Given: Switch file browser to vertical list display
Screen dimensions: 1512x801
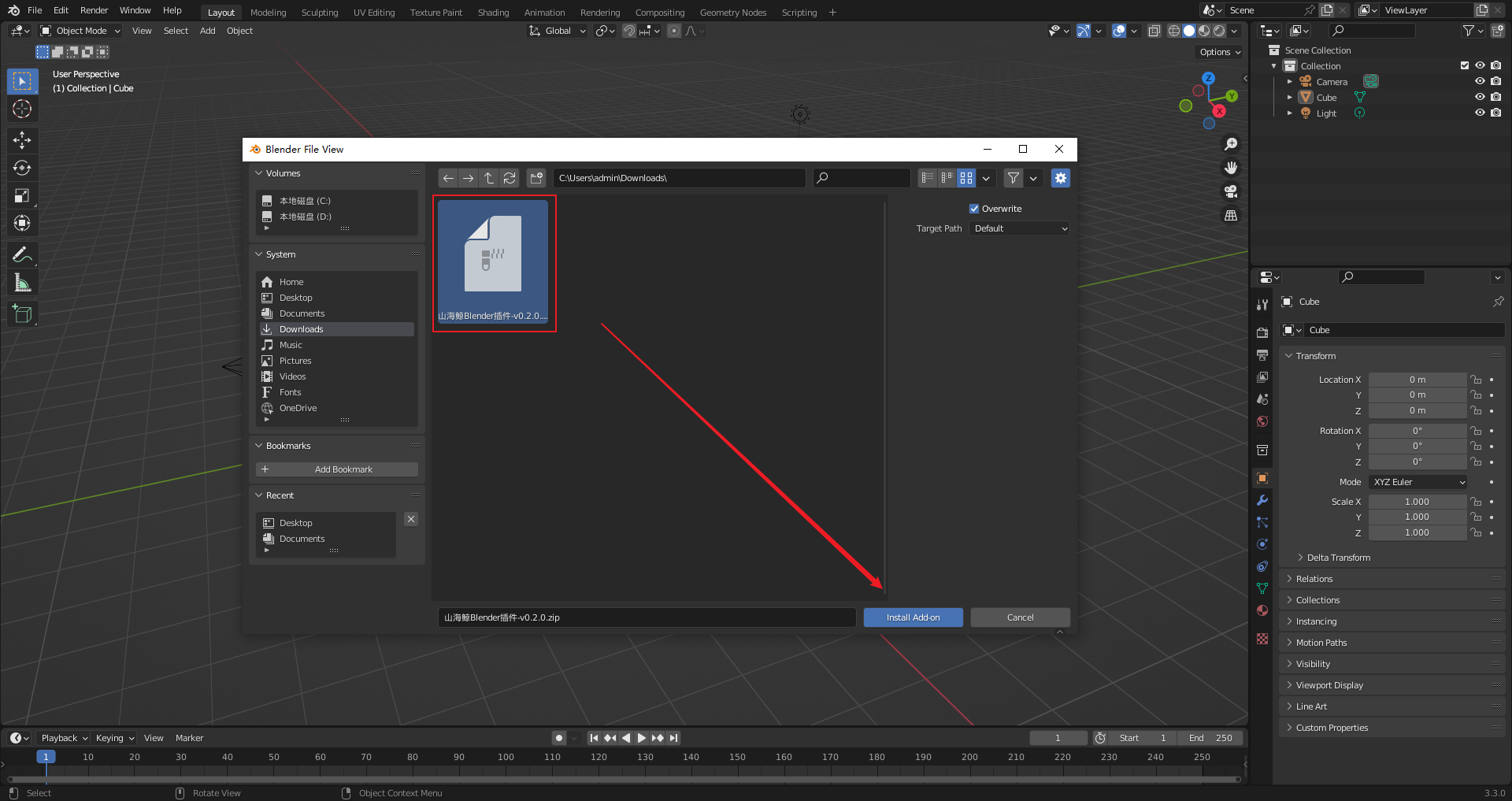Looking at the screenshot, I should point(928,178).
